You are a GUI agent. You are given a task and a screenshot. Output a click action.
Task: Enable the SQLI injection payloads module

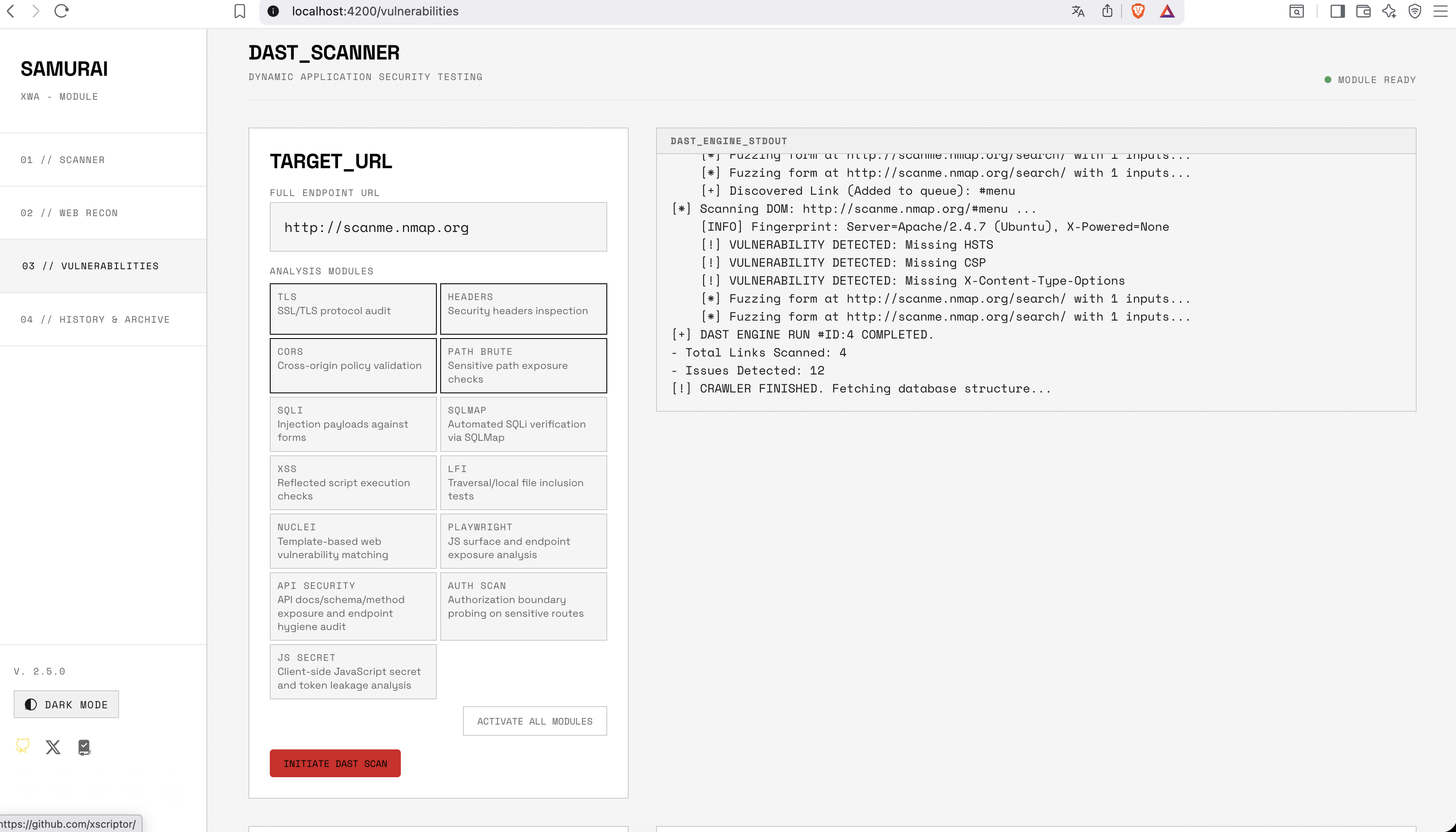(353, 424)
